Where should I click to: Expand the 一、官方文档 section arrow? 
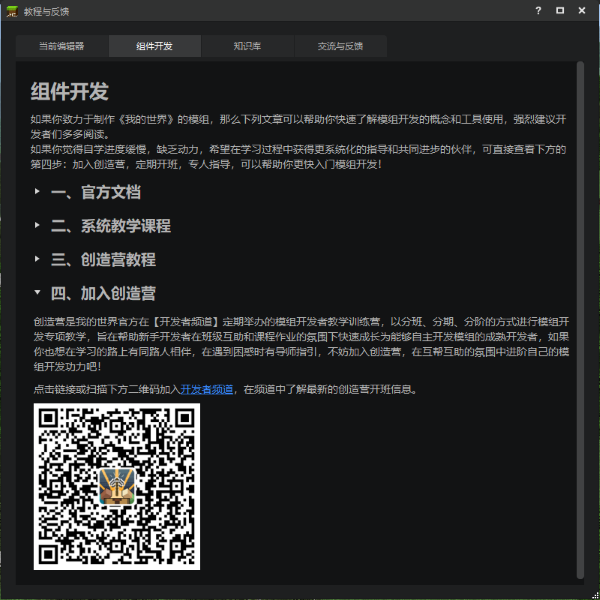pyautogui.click(x=37, y=191)
